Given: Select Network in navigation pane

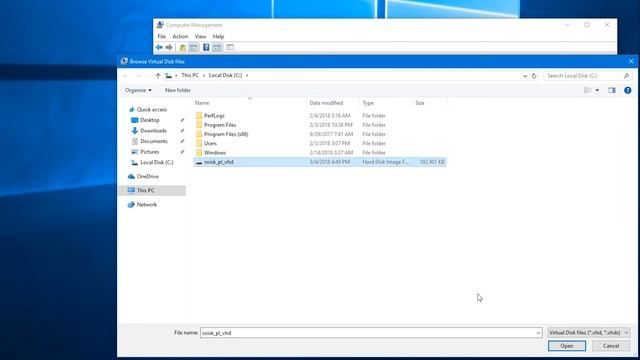Looking at the screenshot, I should click(x=142, y=204).
